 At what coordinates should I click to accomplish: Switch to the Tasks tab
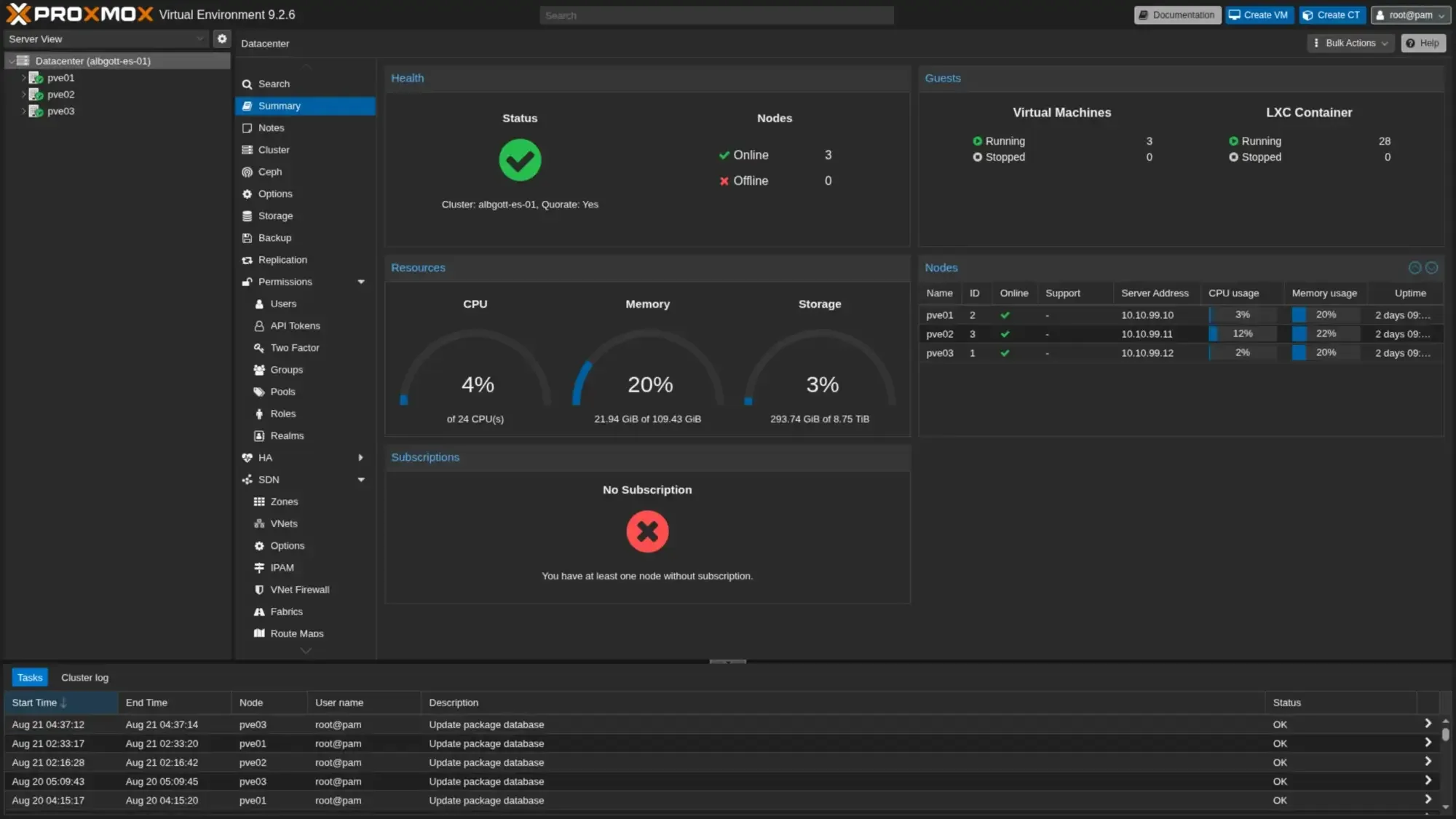tap(30, 678)
